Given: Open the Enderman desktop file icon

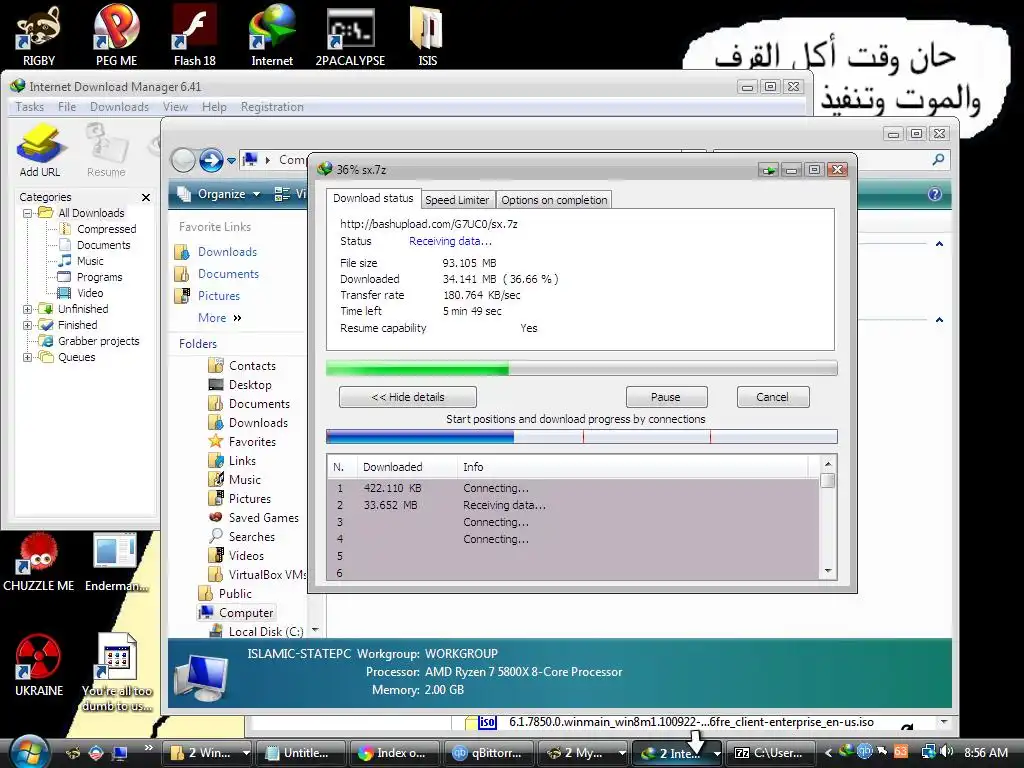Looking at the screenshot, I should [116, 562].
